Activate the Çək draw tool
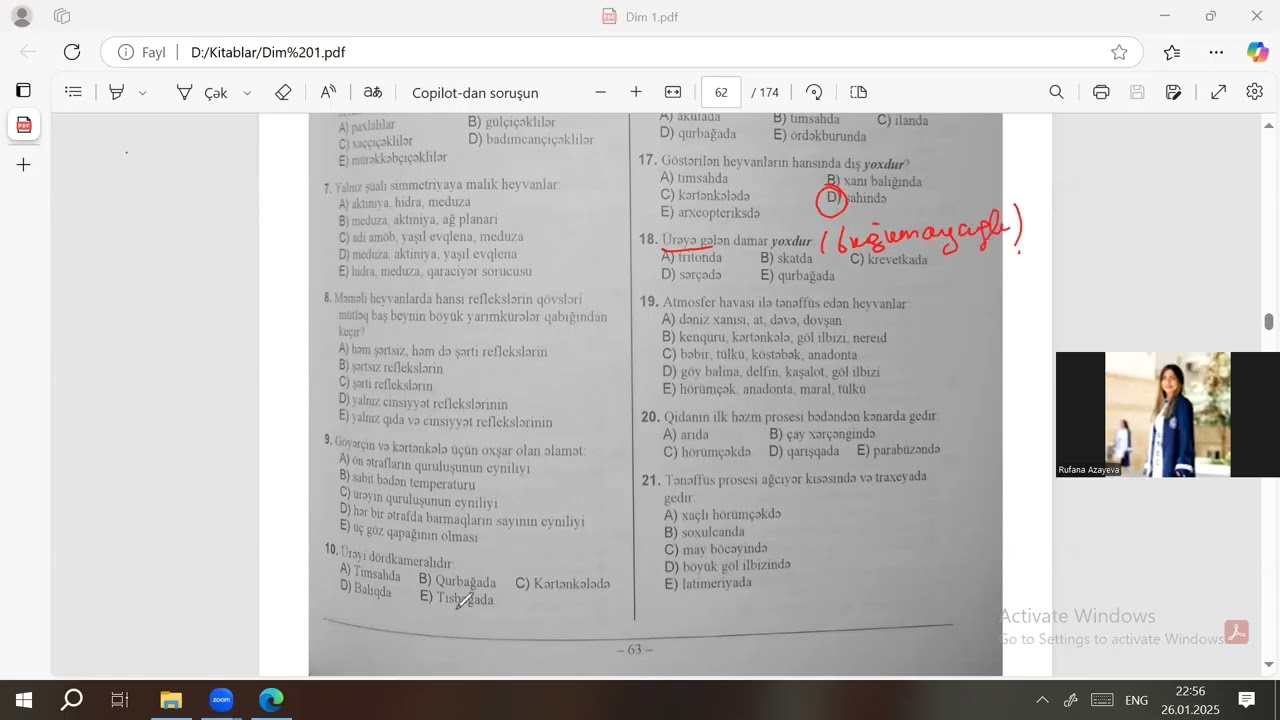Screen dimensions: 1280x720 [x=203, y=92]
